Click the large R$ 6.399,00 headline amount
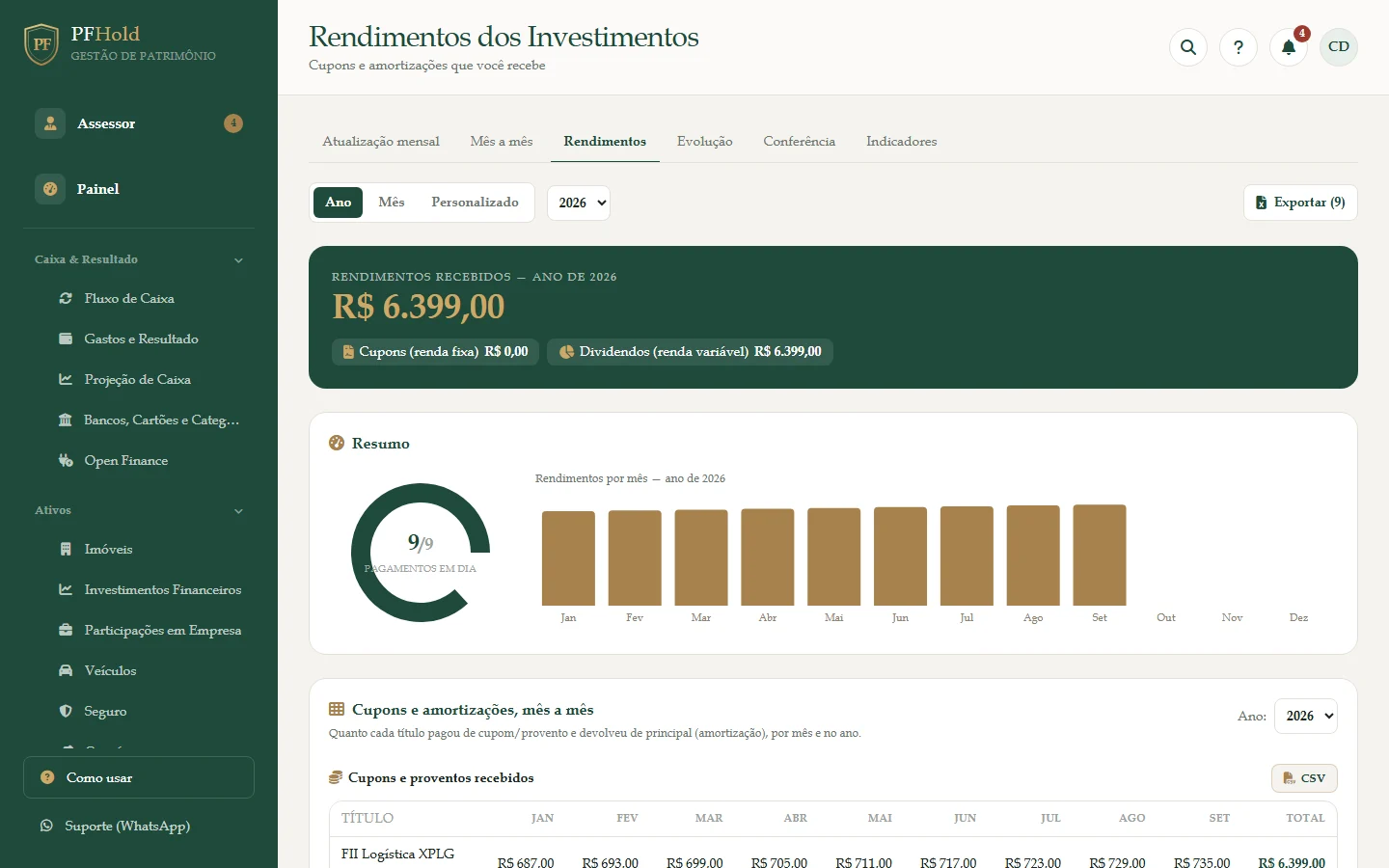 419,307
